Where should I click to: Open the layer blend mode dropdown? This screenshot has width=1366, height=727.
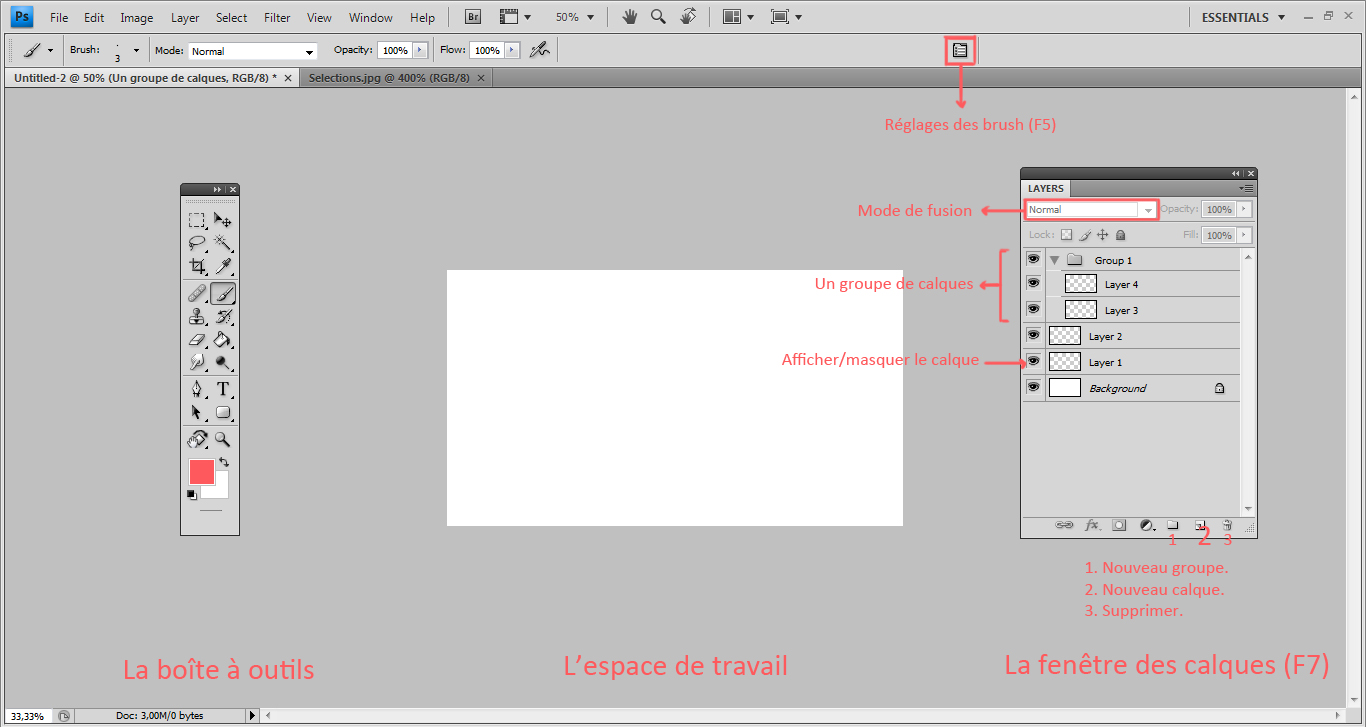[1090, 210]
